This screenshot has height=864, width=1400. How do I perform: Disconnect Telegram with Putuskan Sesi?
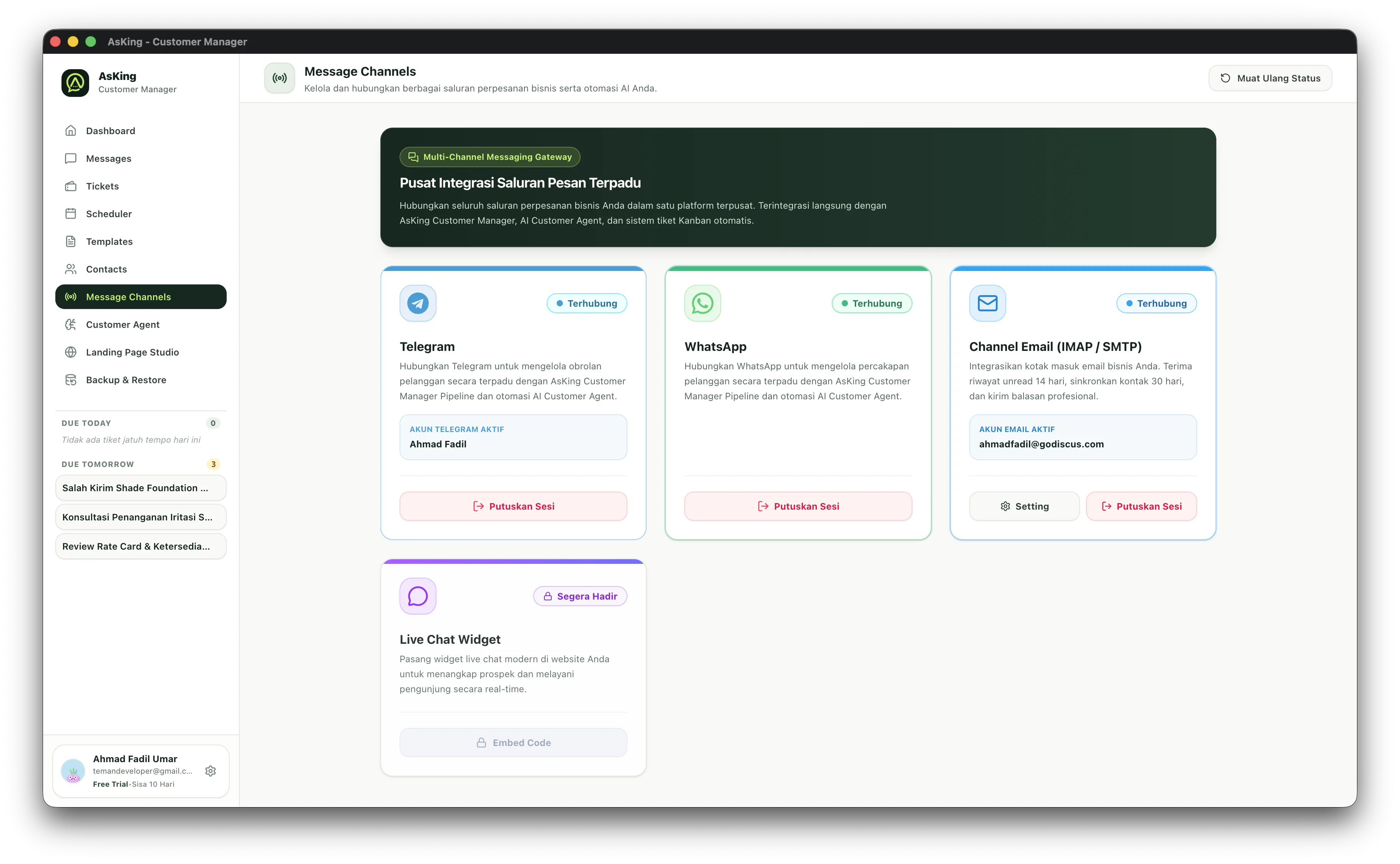pos(513,506)
